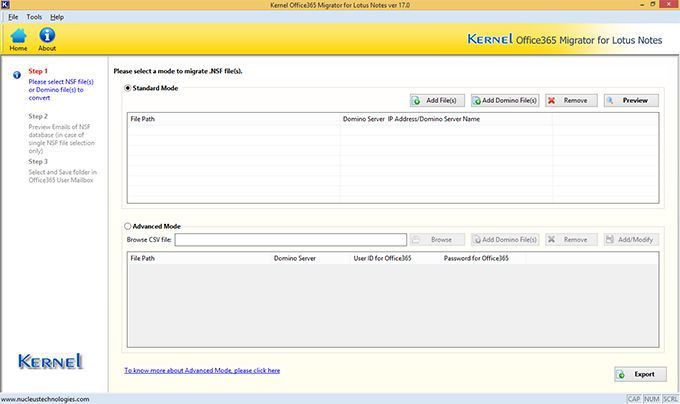Restore the window with the maximize button
Image resolution: width=680 pixels, height=404 pixels.
click(653, 4)
